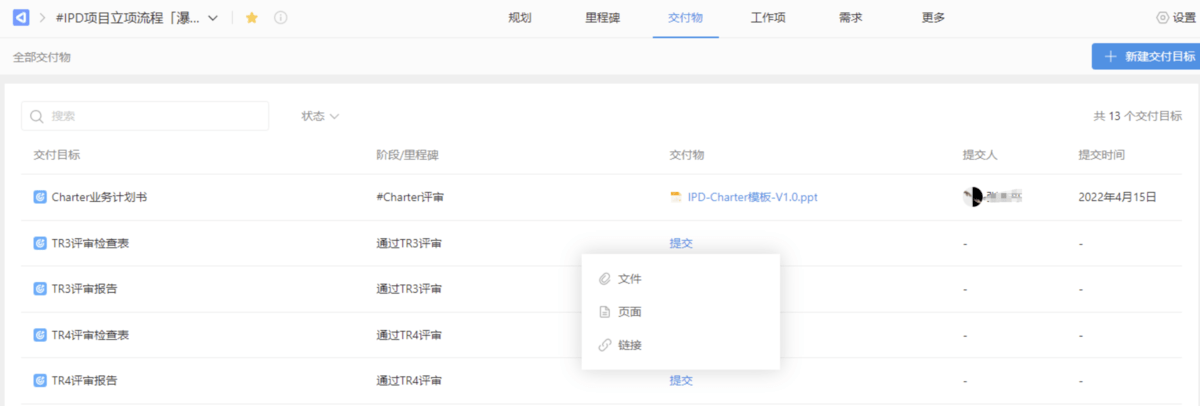The image size is (1200, 406).
Task: Open project info circle icon
Action: click(281, 18)
